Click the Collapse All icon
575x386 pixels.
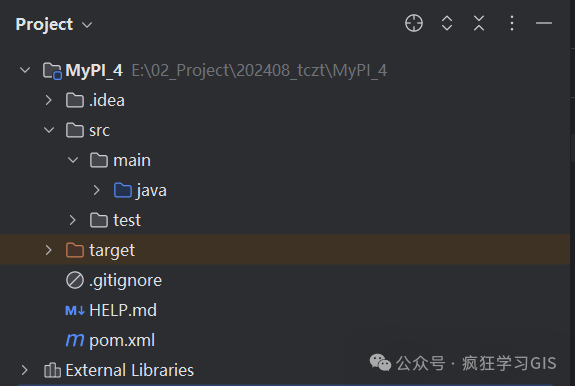tap(479, 23)
